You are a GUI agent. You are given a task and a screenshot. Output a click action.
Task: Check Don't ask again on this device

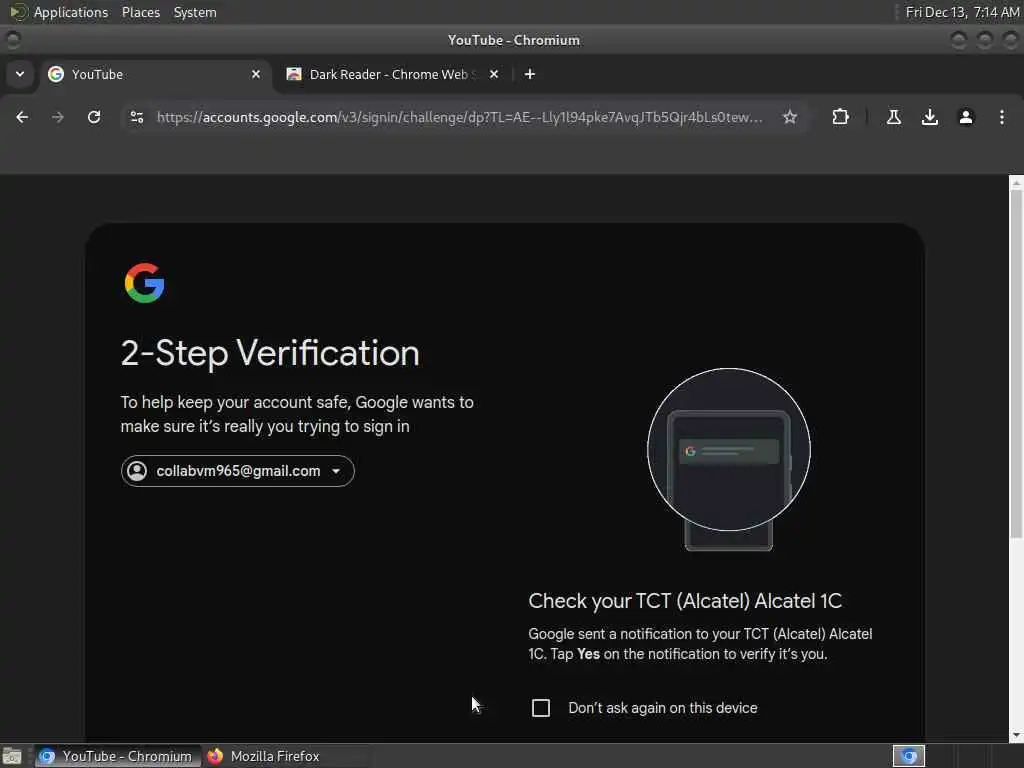[541, 708]
